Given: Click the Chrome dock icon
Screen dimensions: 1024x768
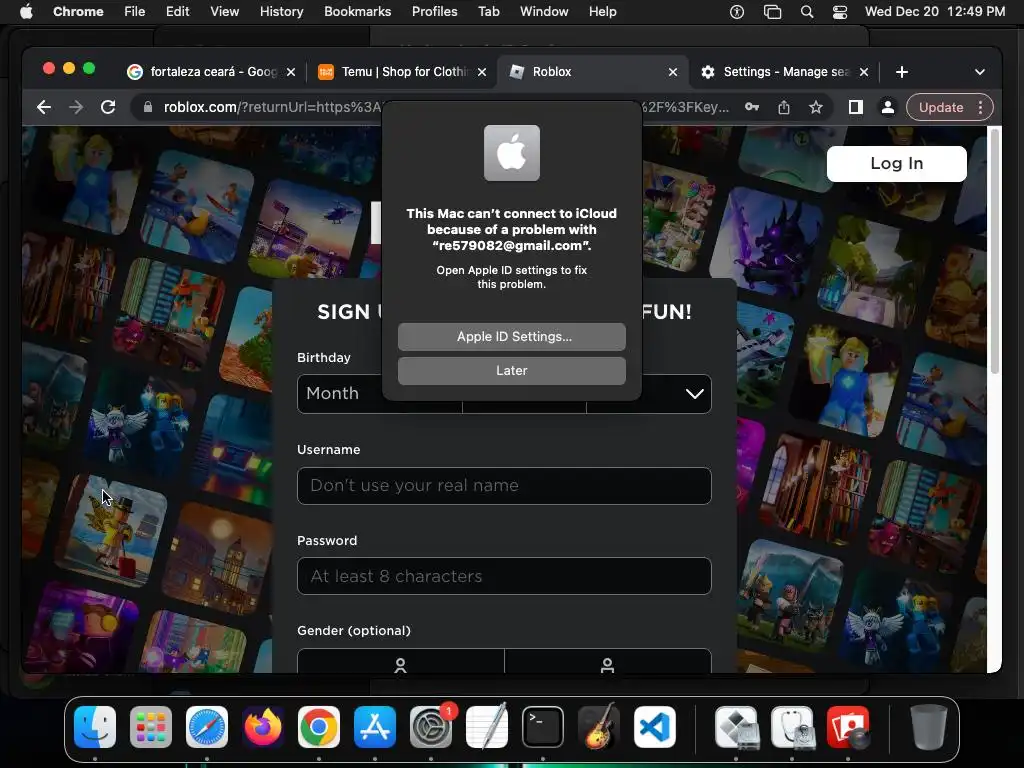Looking at the screenshot, I should pos(319,727).
